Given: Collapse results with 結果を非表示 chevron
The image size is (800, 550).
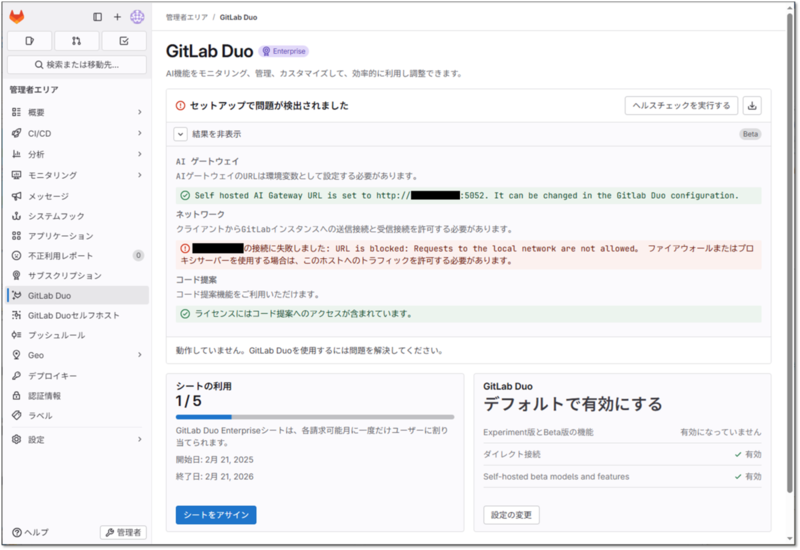Looking at the screenshot, I should click(181, 134).
